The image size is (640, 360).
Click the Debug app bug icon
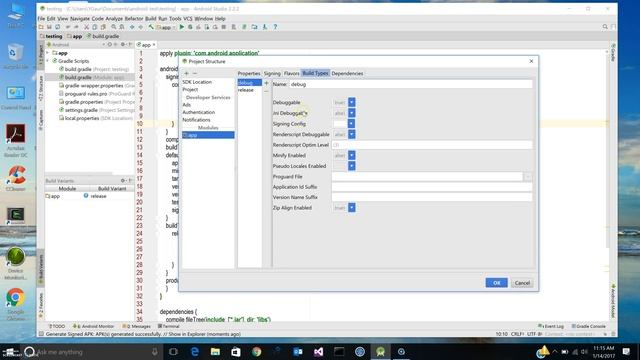(190, 27)
